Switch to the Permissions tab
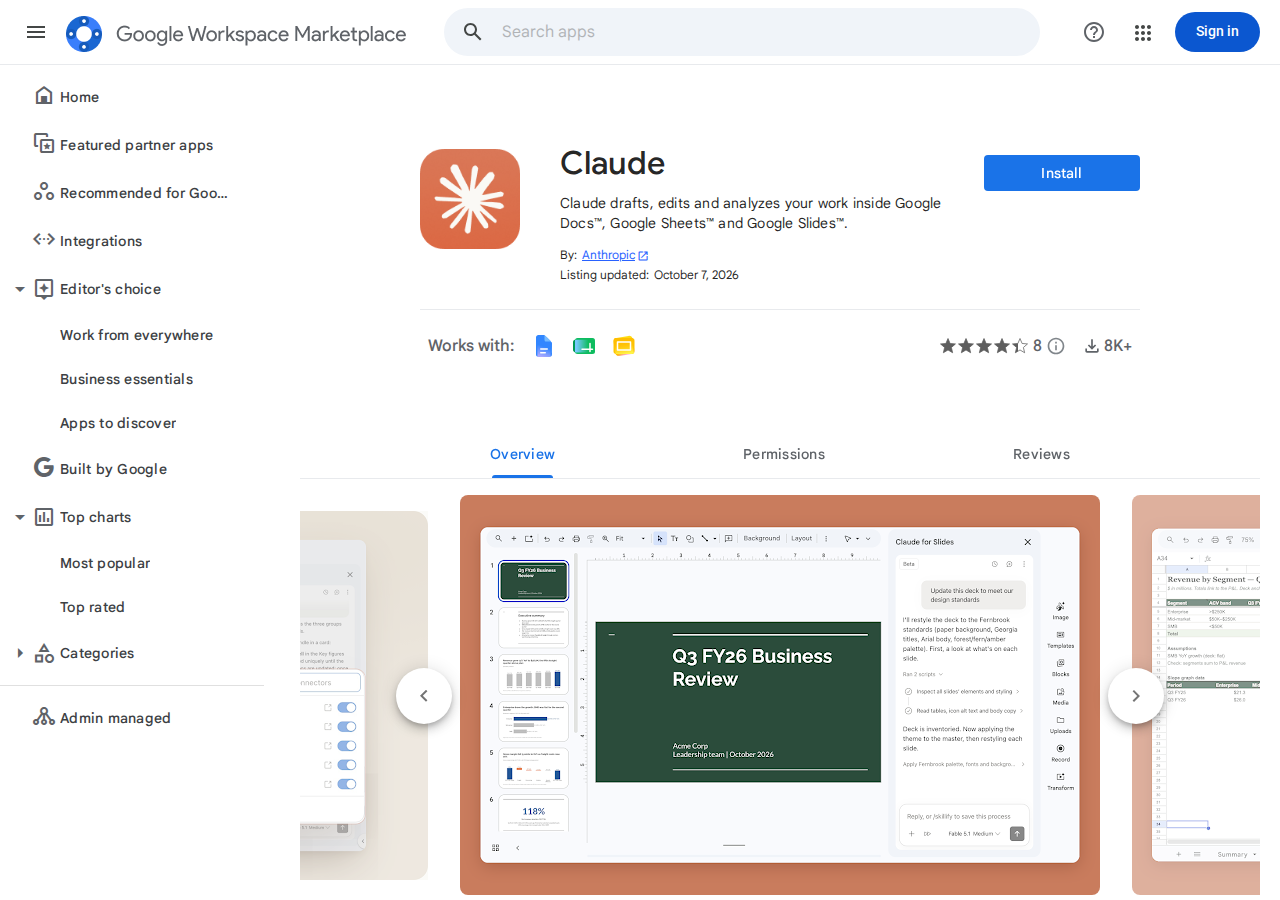This screenshot has width=1280, height=900. [784, 454]
